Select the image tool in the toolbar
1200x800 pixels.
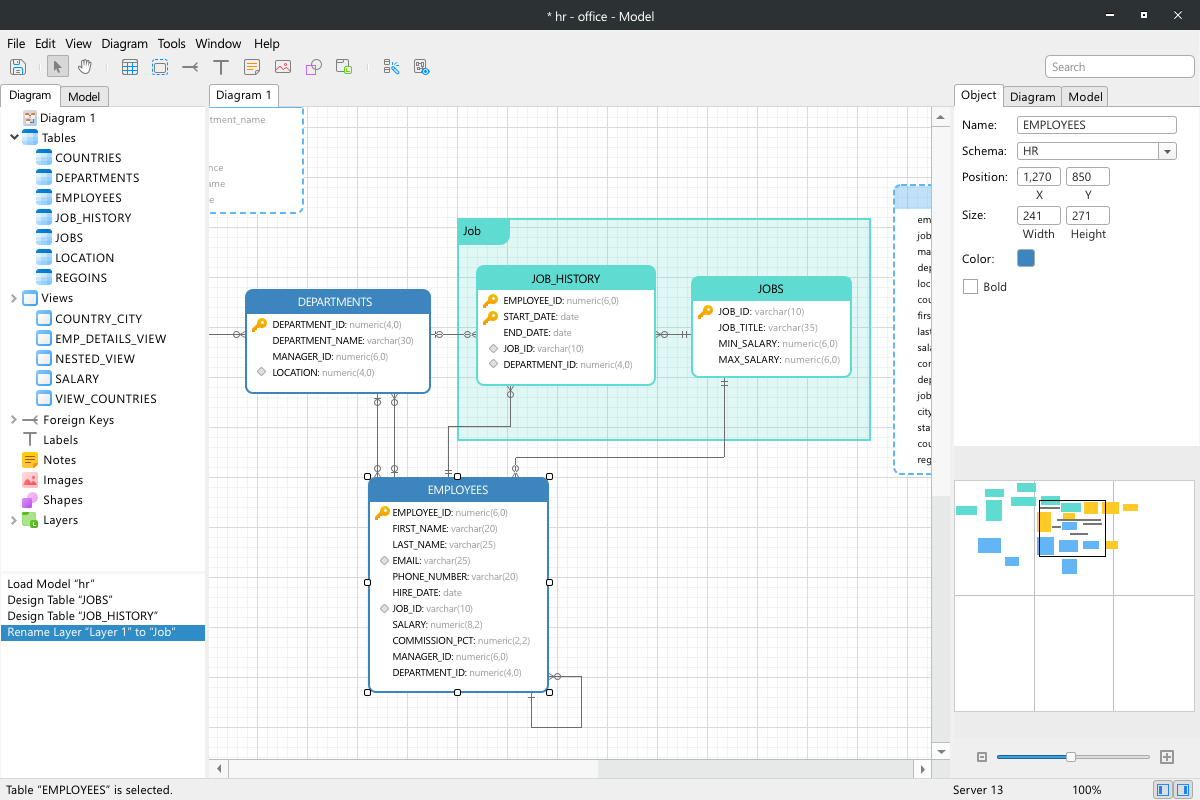coord(283,67)
